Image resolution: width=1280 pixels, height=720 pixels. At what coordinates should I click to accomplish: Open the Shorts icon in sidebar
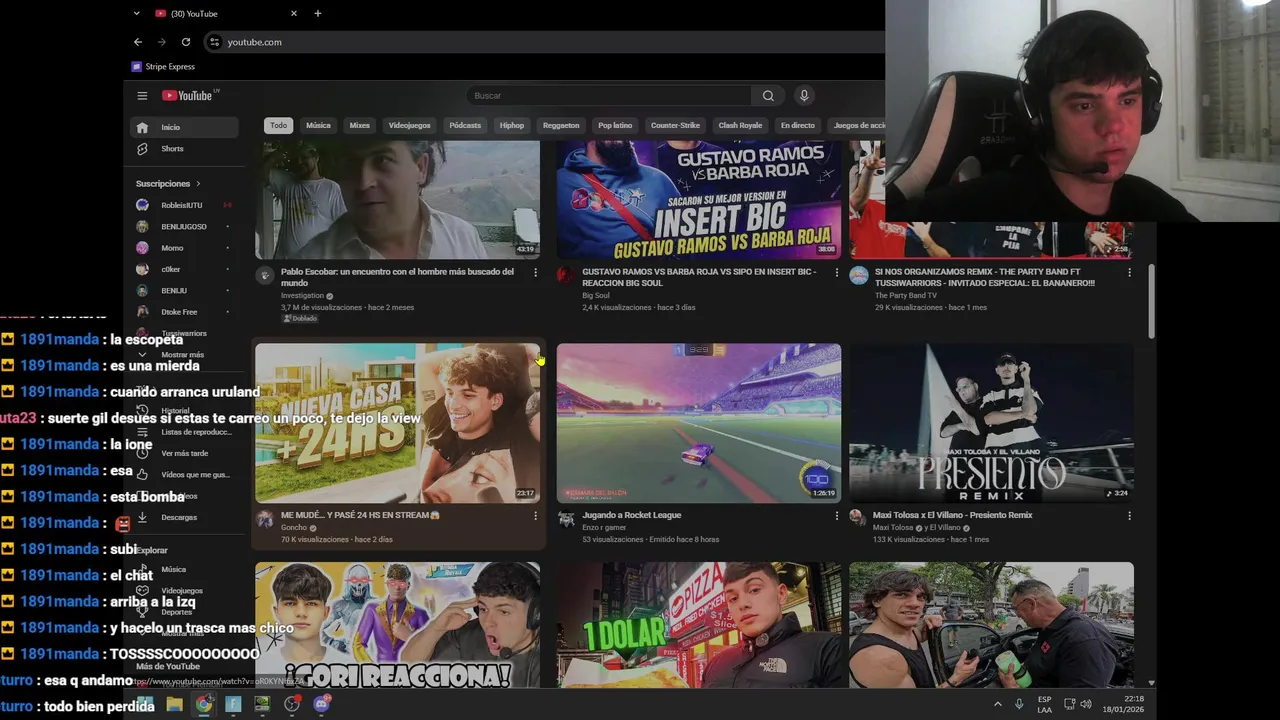point(142,149)
